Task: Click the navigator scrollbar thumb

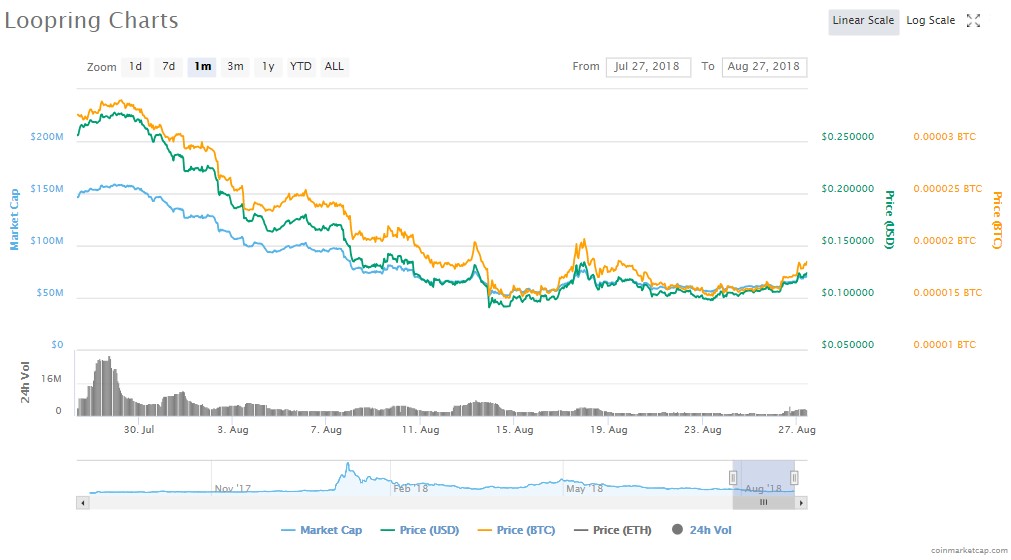Action: point(763,503)
